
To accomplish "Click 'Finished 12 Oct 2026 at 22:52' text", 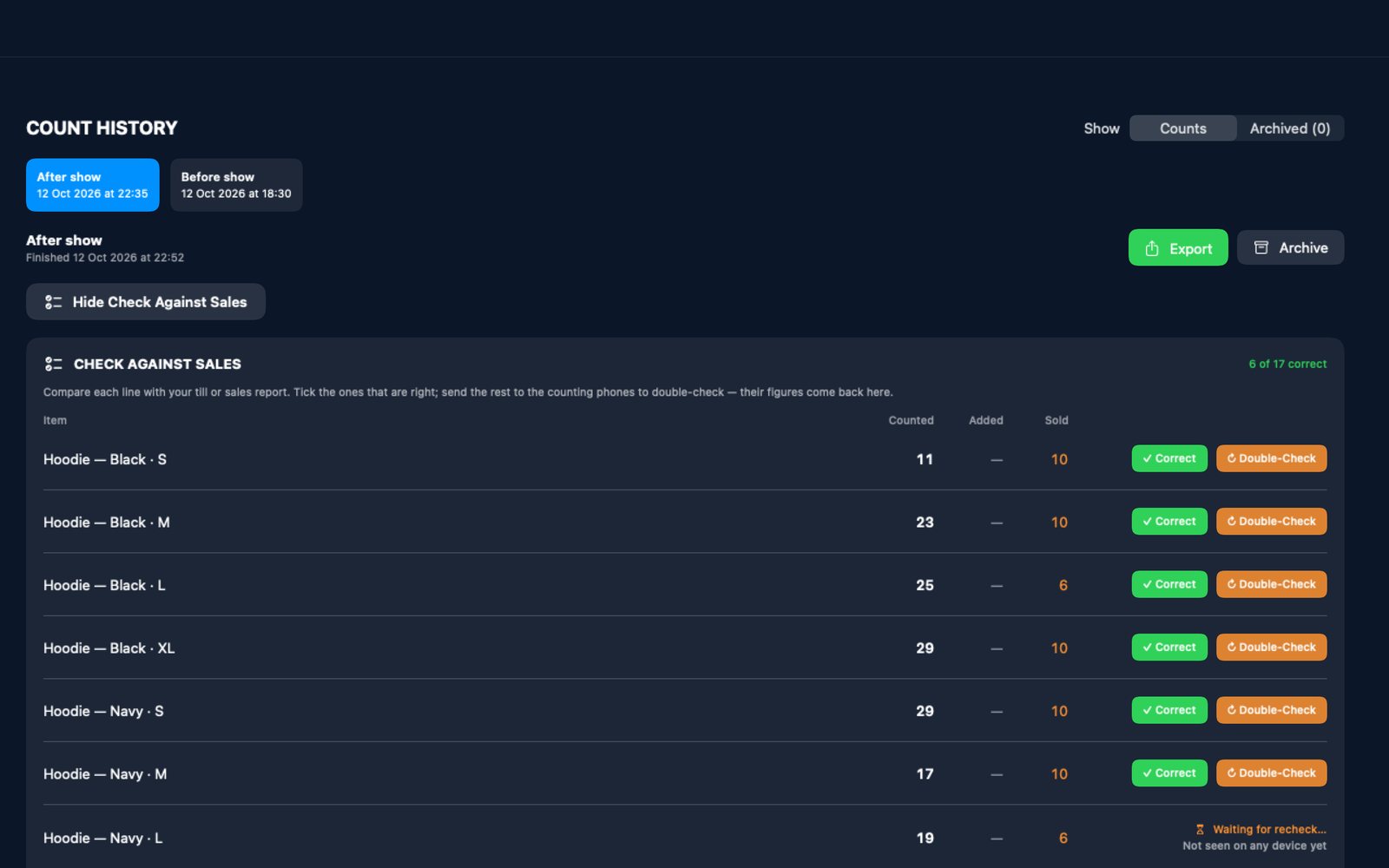I will [105, 258].
